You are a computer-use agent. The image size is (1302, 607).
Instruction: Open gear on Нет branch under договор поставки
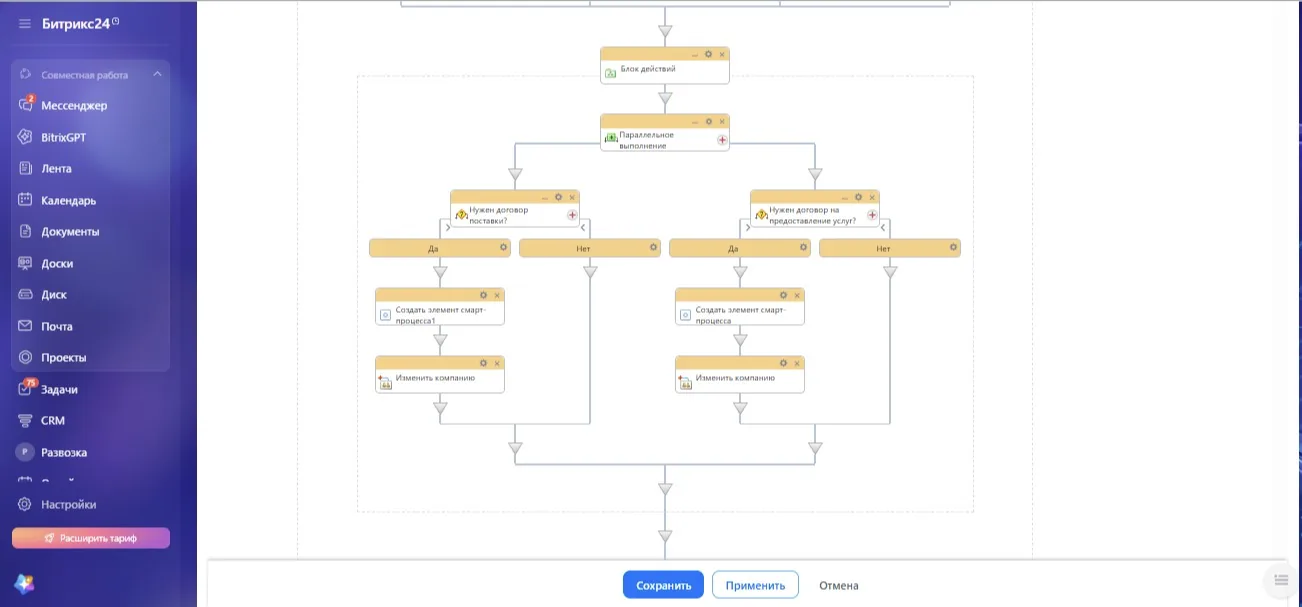click(653, 246)
